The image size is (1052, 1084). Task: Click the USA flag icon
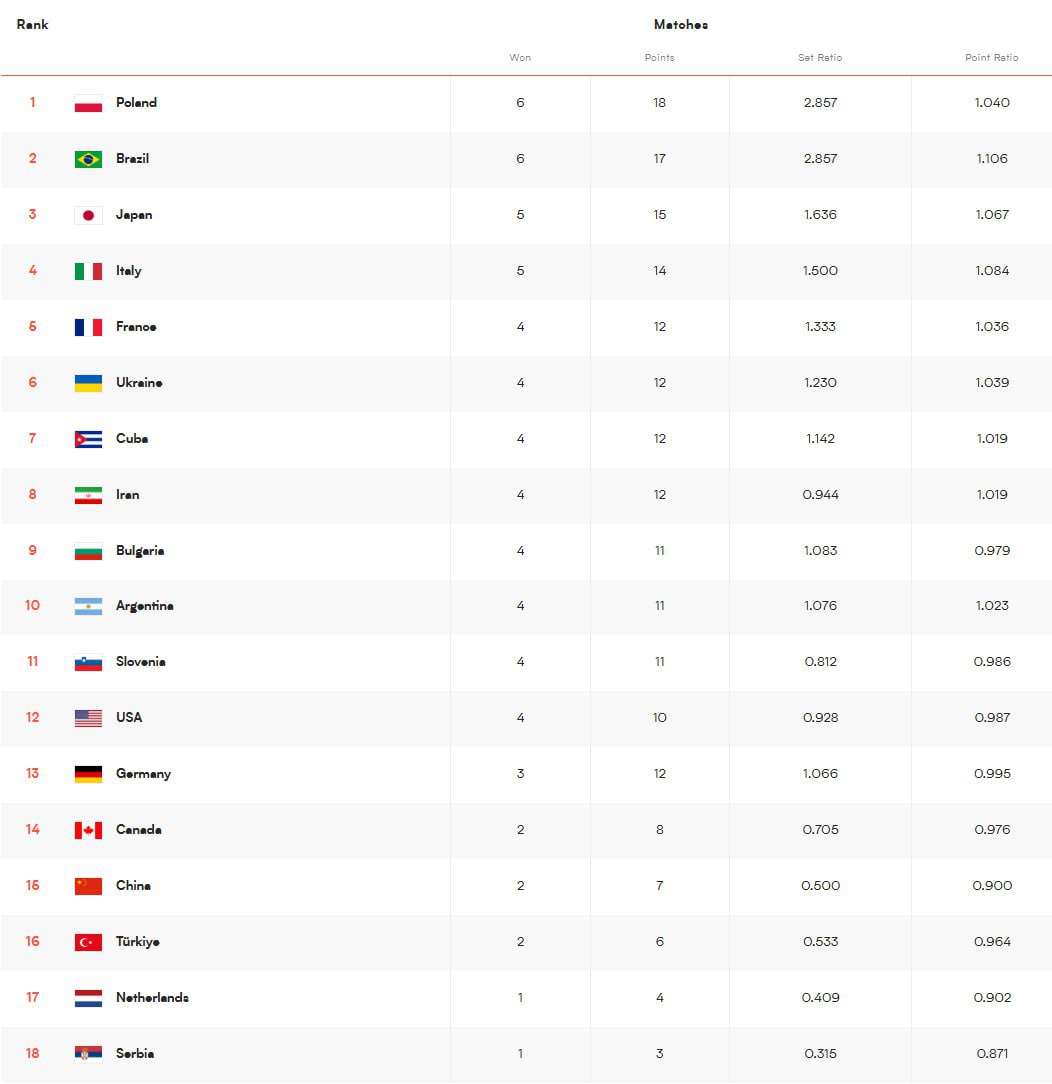[88, 718]
